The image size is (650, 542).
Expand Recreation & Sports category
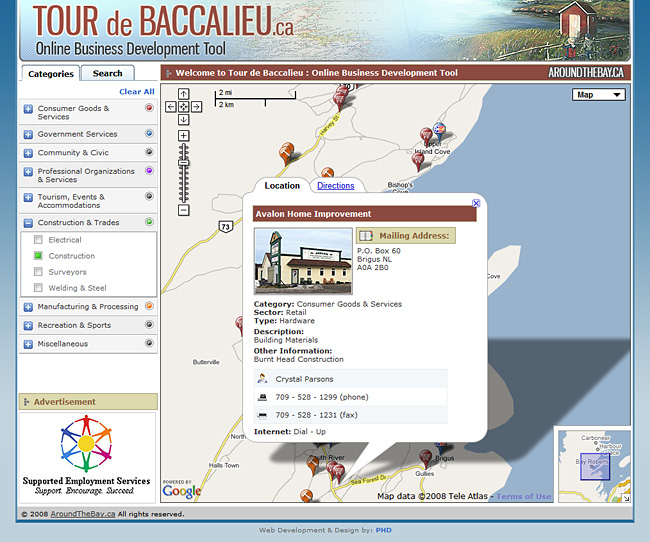click(28, 326)
